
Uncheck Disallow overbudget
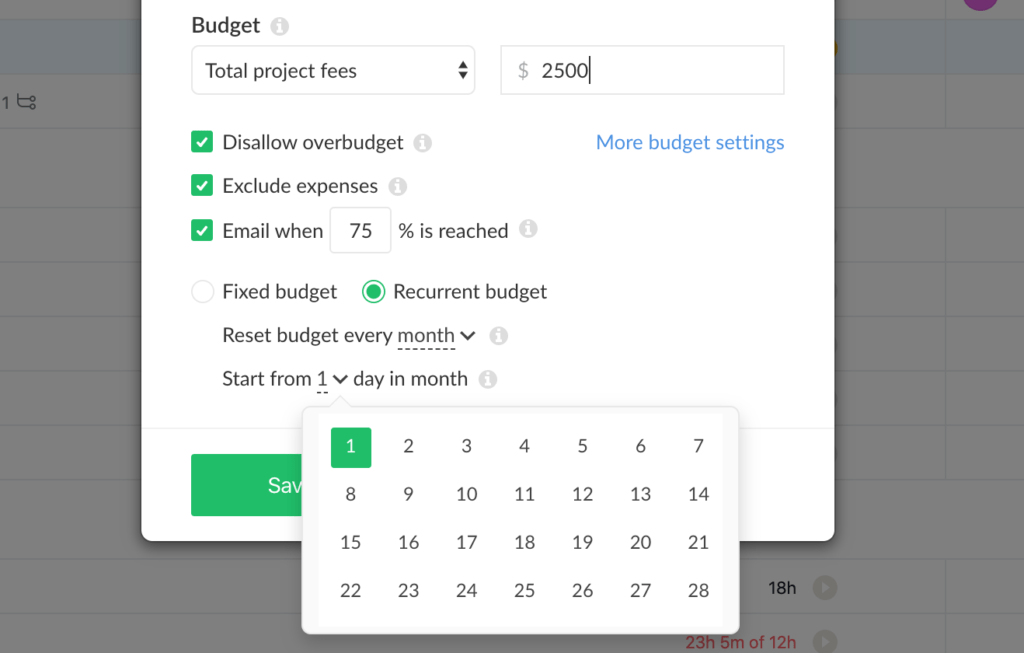click(202, 142)
